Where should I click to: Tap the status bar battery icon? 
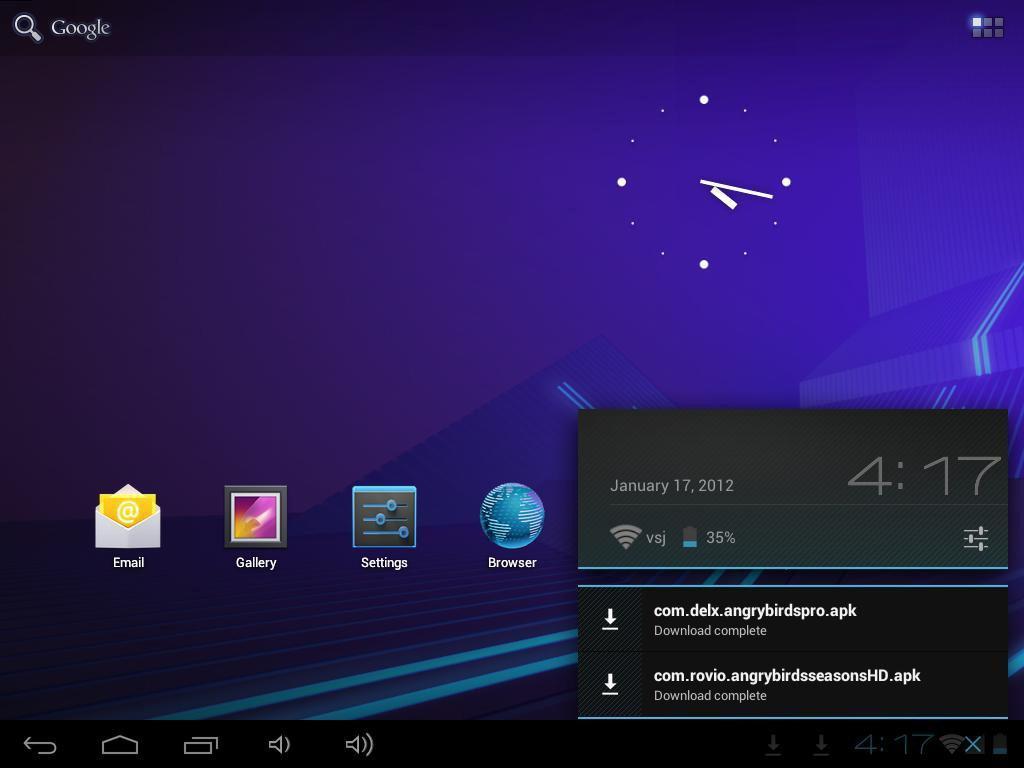pos(999,744)
